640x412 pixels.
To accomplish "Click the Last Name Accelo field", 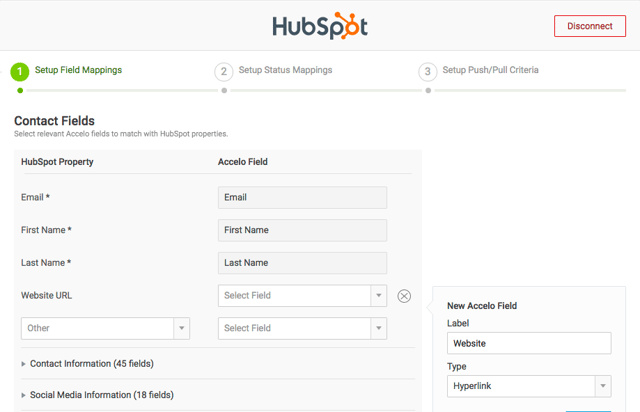I will coord(302,263).
